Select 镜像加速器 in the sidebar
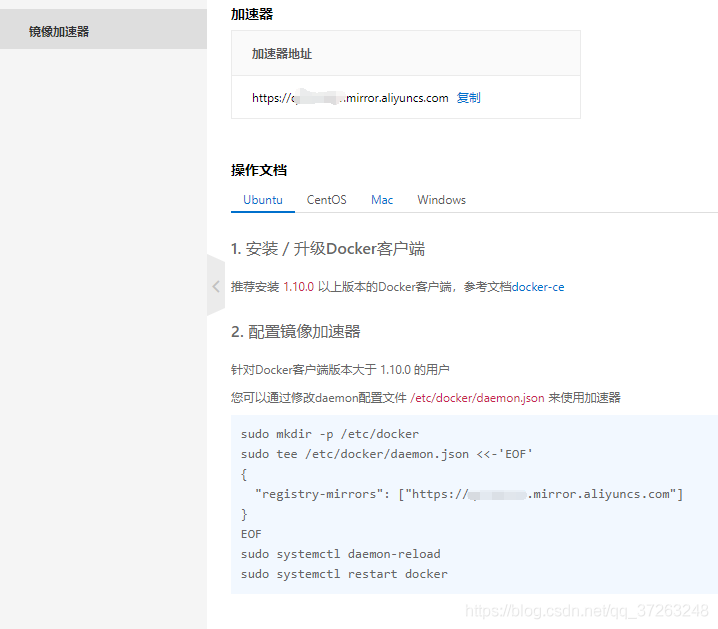The width and height of the screenshot is (718, 629). tap(103, 30)
